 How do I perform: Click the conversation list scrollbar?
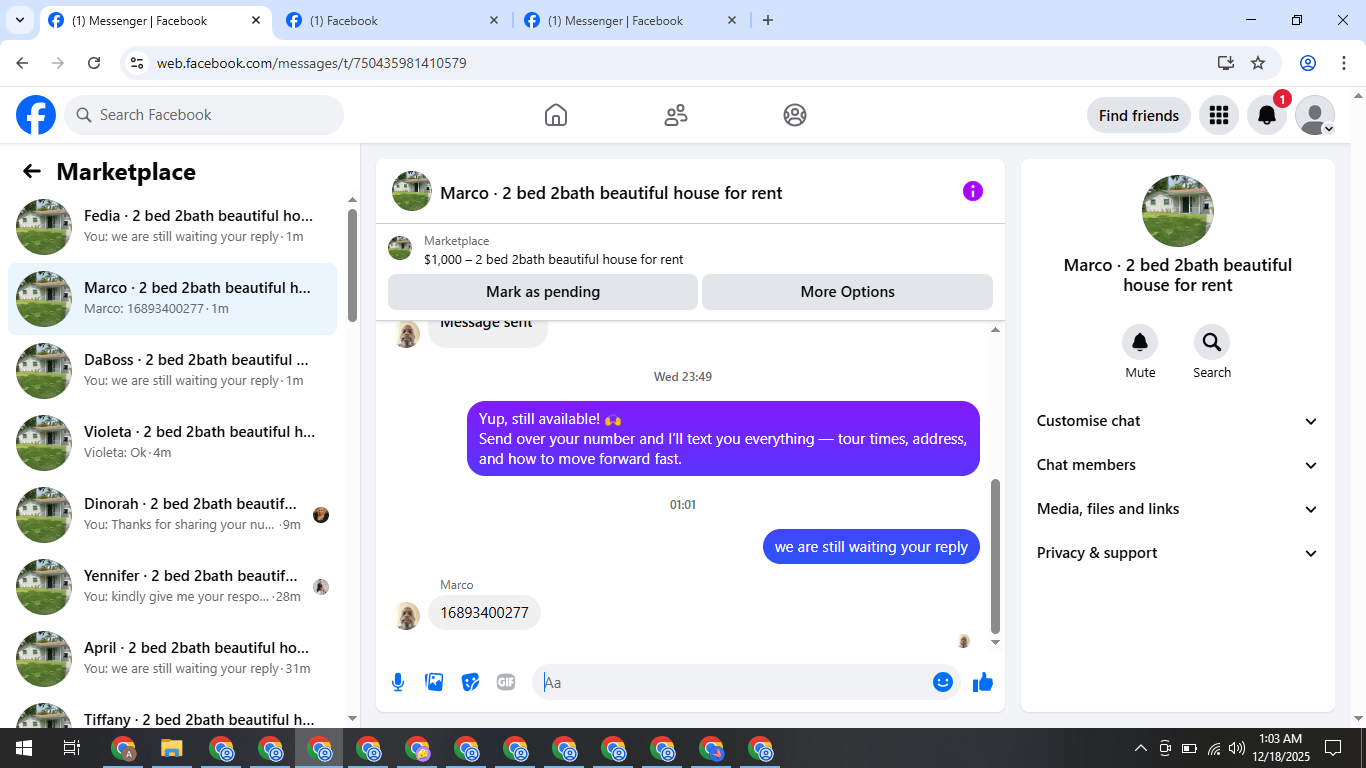click(352, 265)
